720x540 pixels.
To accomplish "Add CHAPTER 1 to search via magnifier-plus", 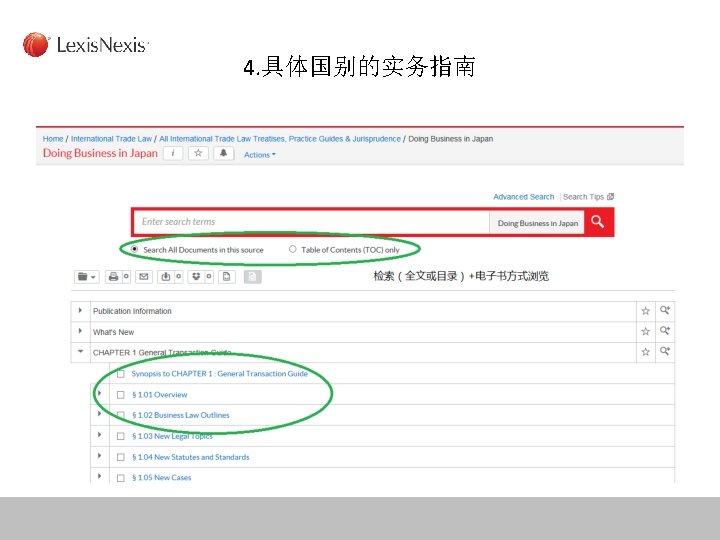I will pos(664,351).
